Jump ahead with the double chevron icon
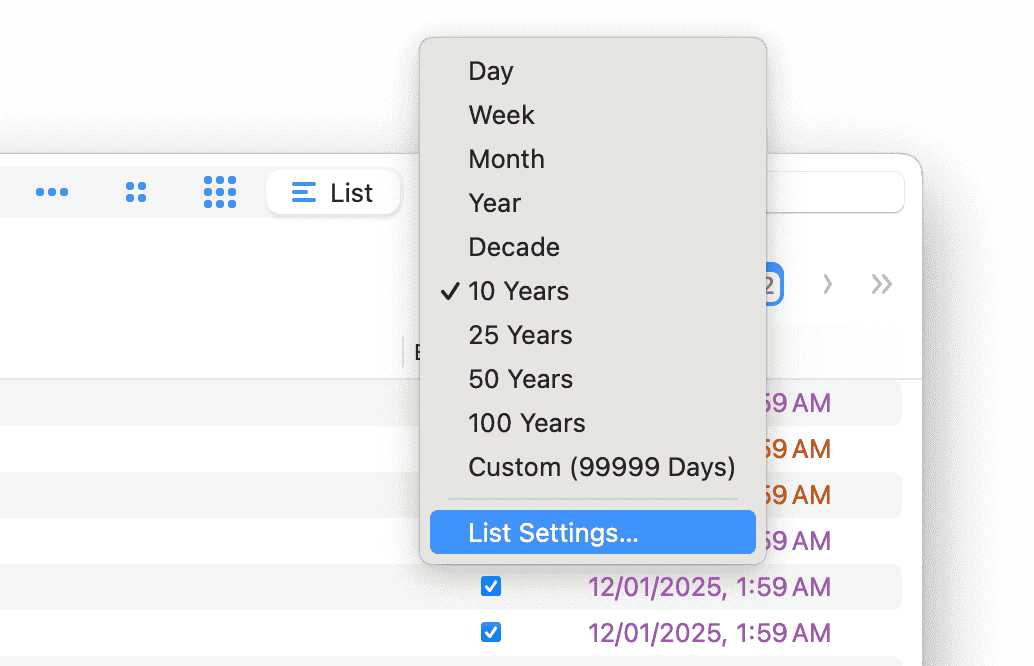This screenshot has height=666, width=1034. [x=881, y=284]
